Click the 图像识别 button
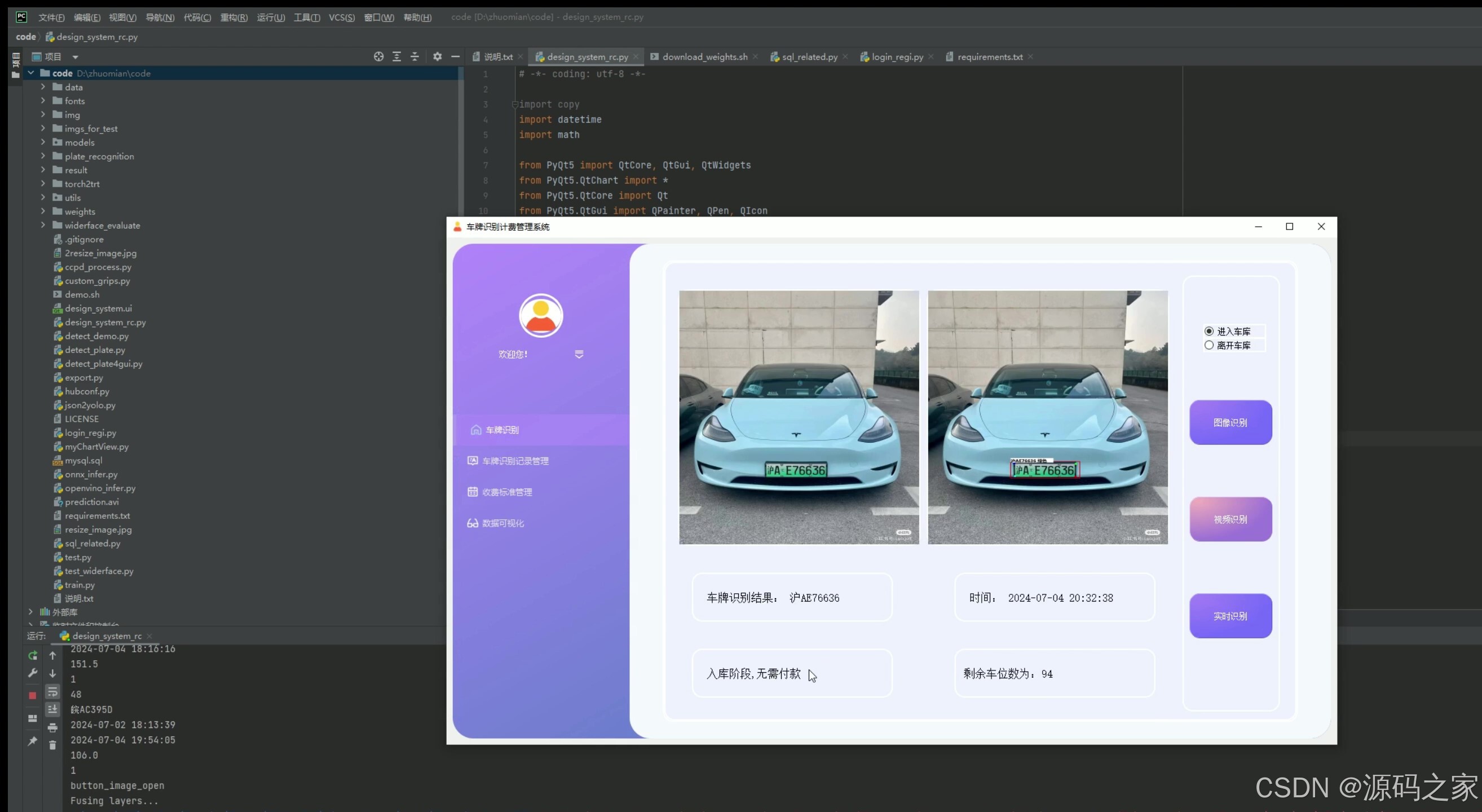 click(x=1230, y=423)
